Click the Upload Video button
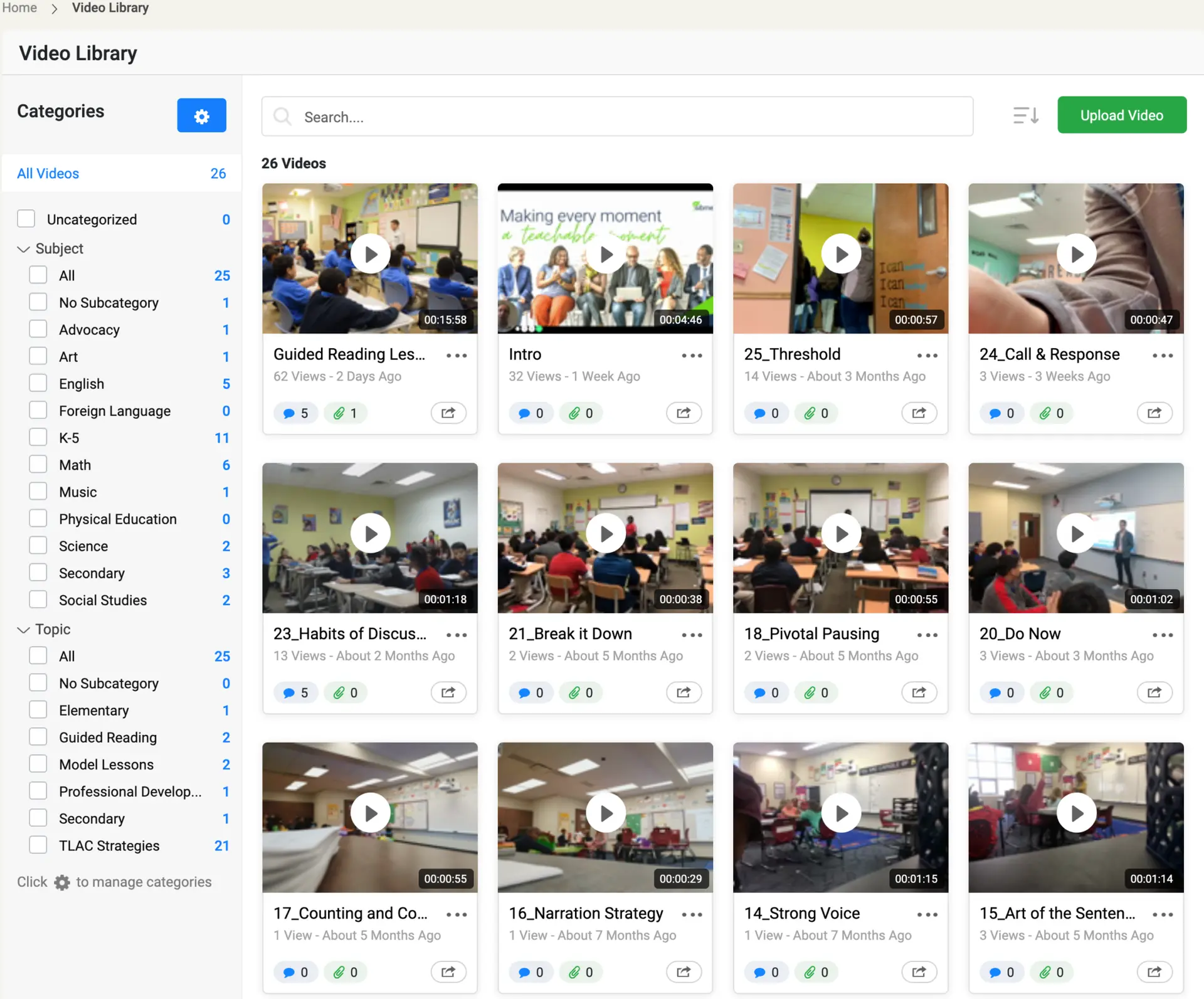Image resolution: width=1204 pixels, height=999 pixels. coord(1121,115)
